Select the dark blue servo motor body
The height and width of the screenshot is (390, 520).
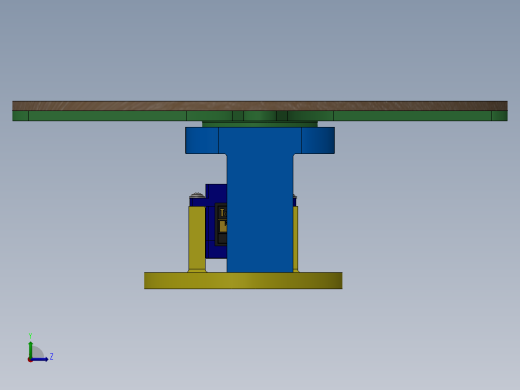[x=216, y=221]
